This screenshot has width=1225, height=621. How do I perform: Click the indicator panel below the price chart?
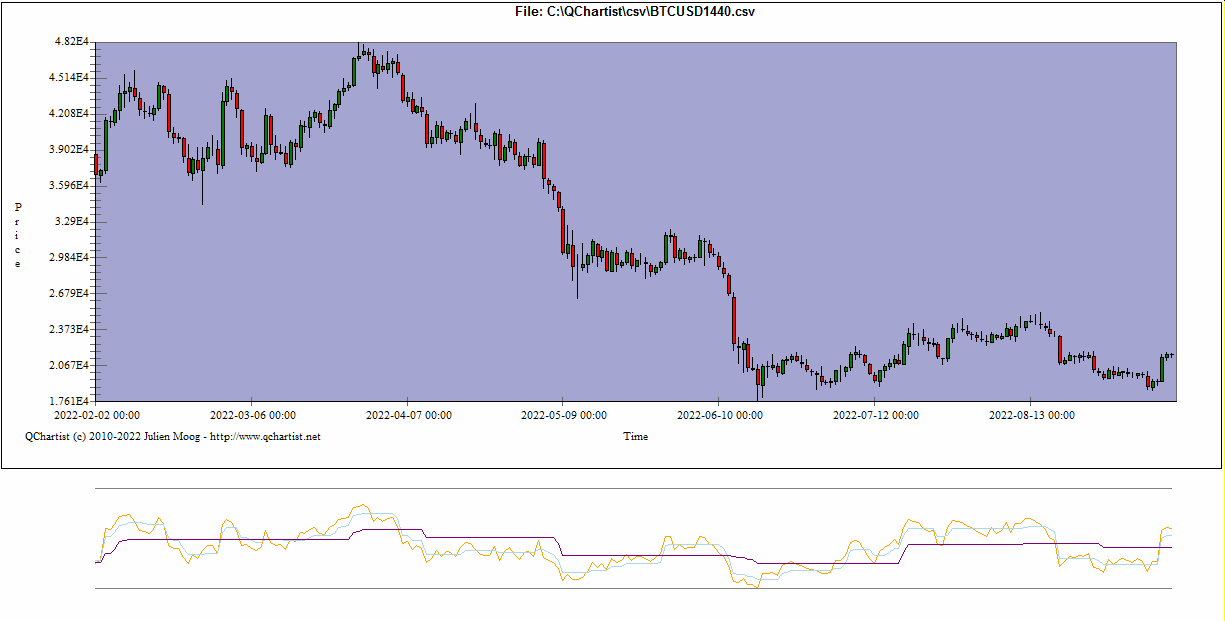point(633,539)
